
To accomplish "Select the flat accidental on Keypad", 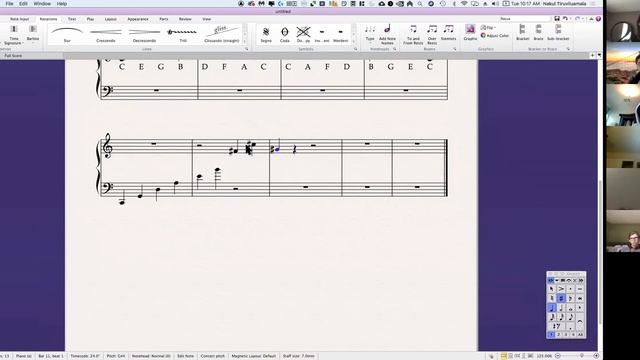I will click(571, 298).
